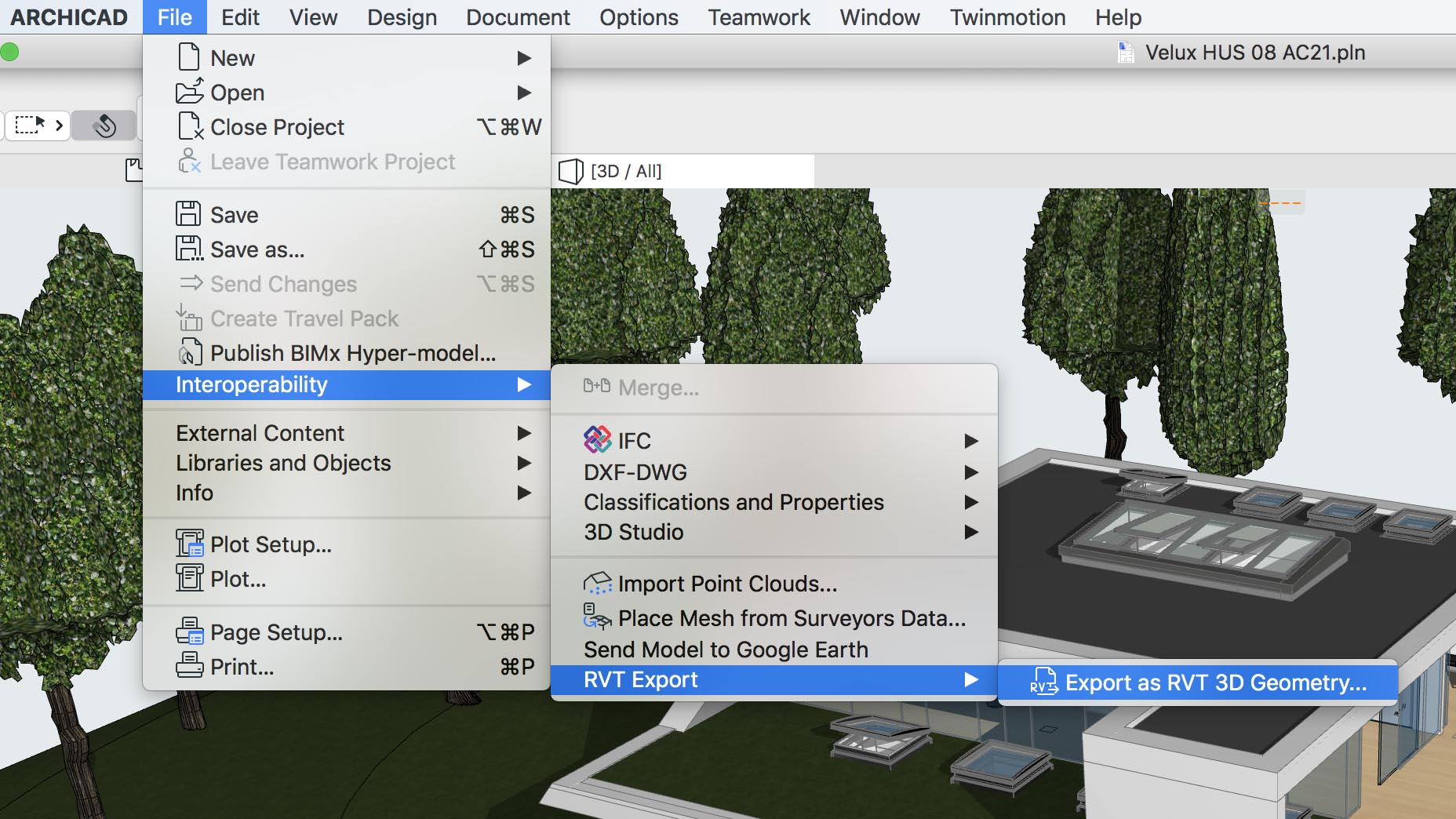Click the Close Project label

[x=277, y=127]
